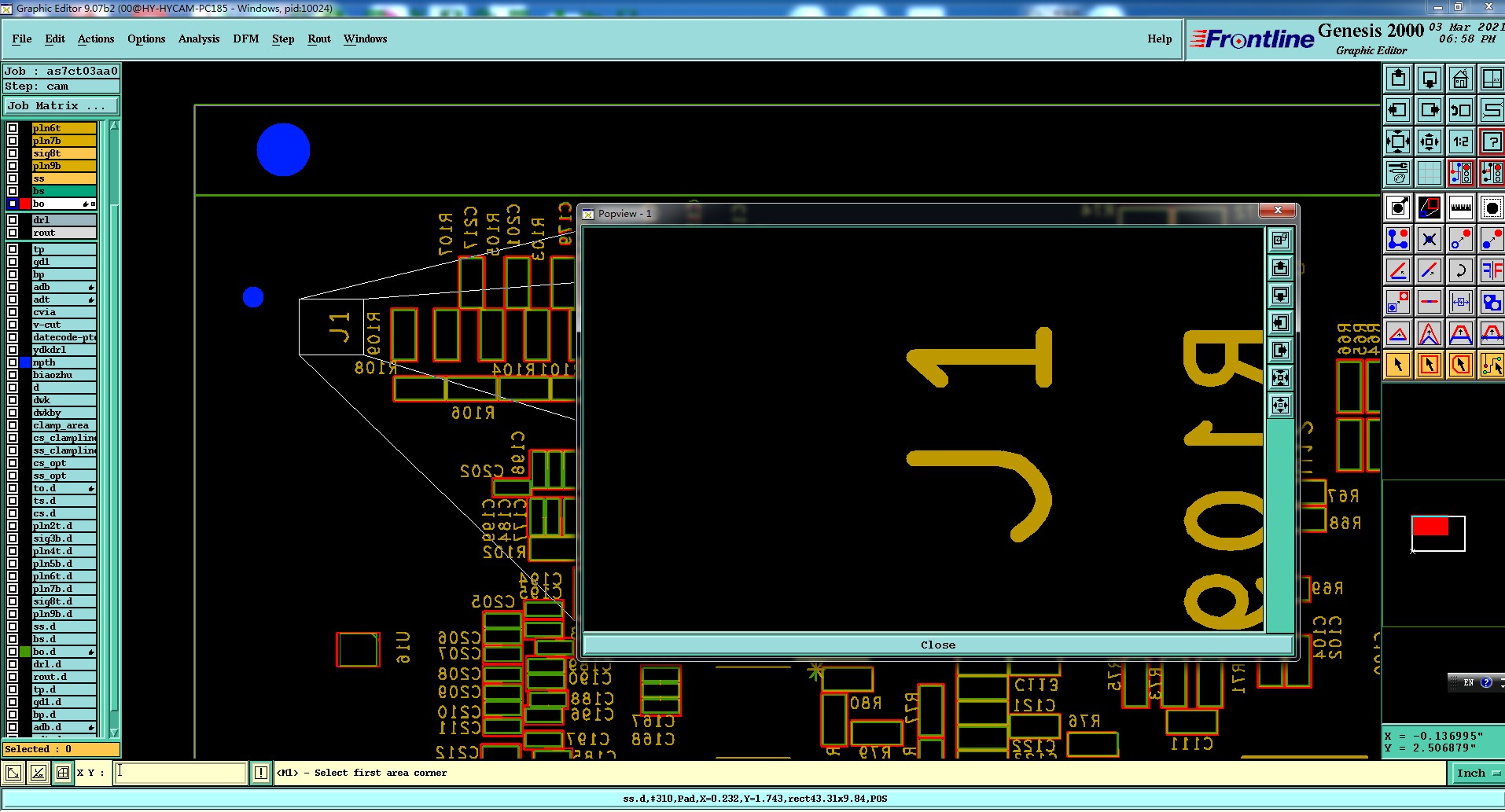Click the grid snap icon left of X Y
The width and height of the screenshot is (1505, 812).
63,773
